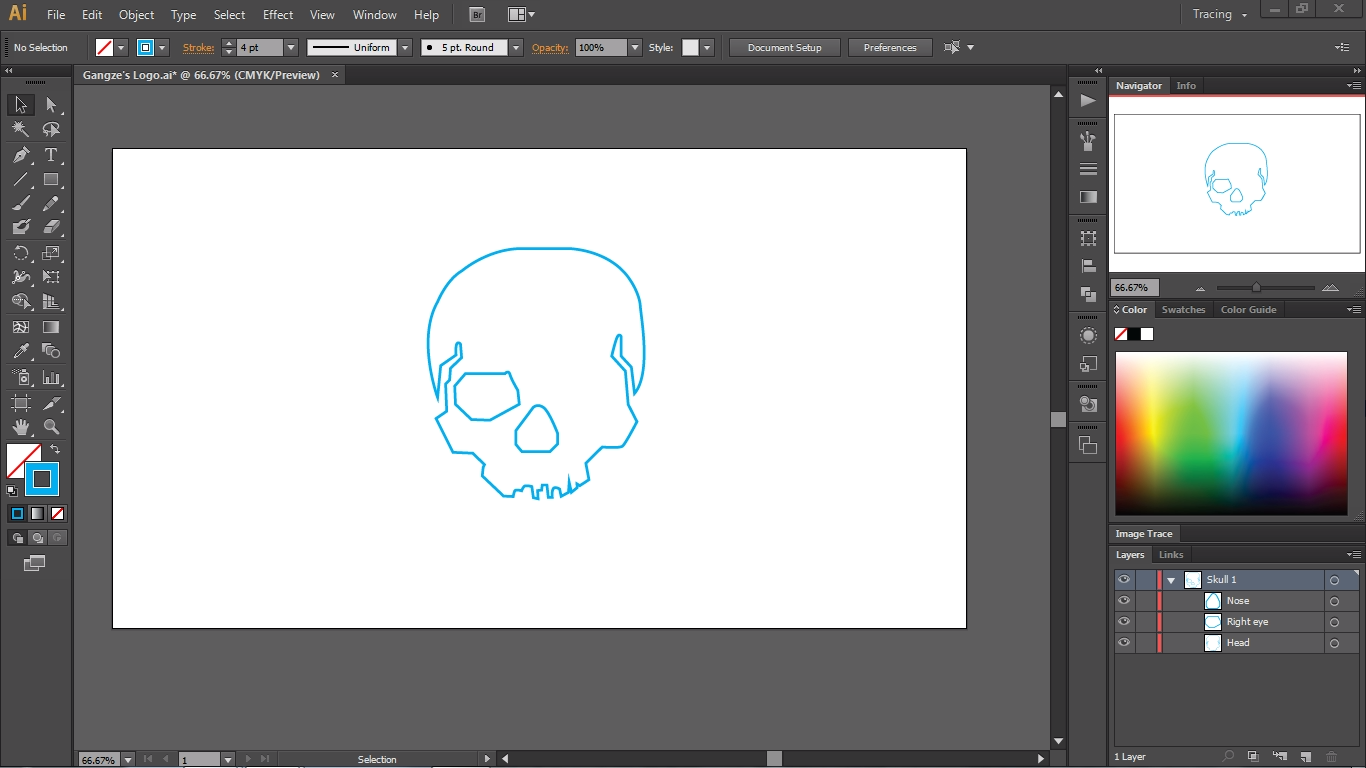Select the Pen tool
Viewport: 1366px width, 768px height.
[21, 155]
